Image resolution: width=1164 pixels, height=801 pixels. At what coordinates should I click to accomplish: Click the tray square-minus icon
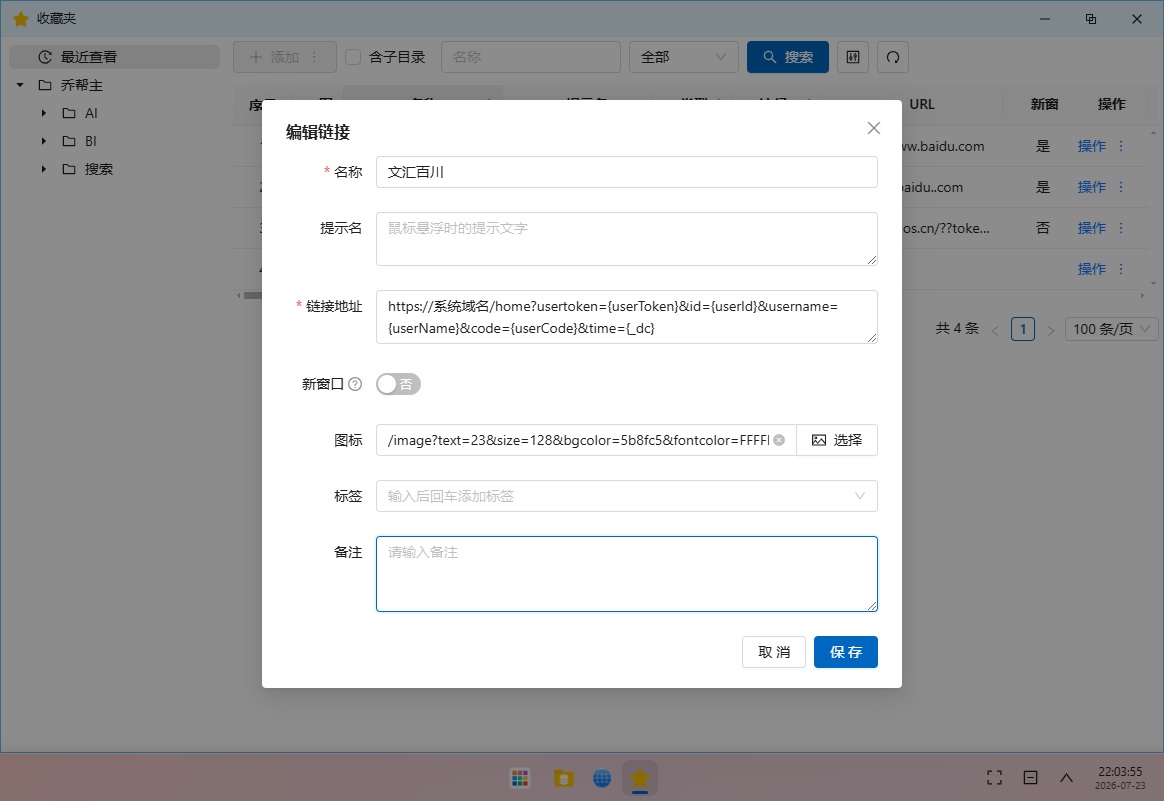point(1030,777)
